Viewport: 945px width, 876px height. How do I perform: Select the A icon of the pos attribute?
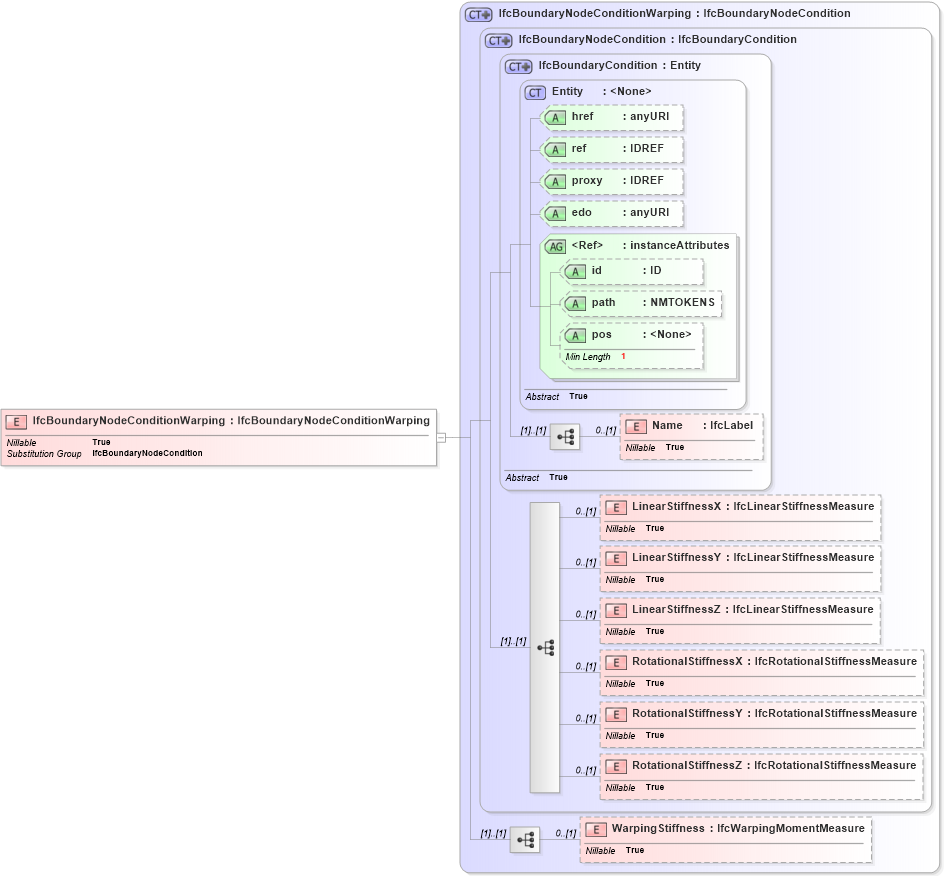click(575, 335)
